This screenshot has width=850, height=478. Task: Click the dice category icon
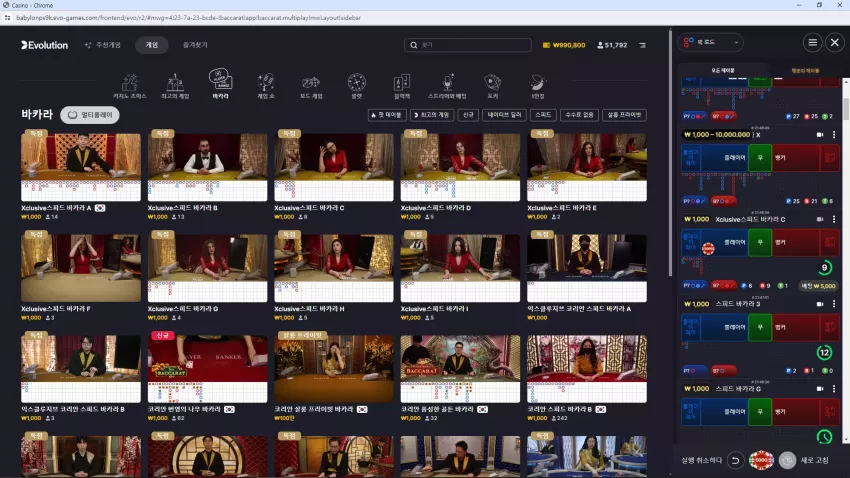[x=311, y=86]
